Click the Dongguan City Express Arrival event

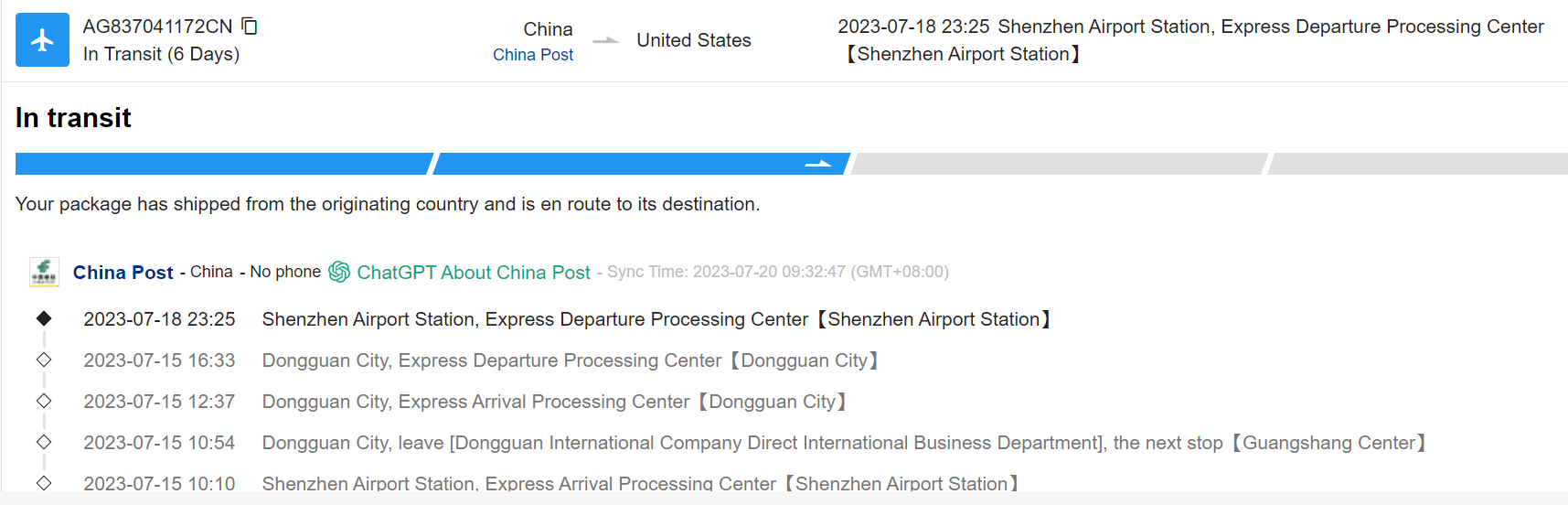(x=554, y=402)
